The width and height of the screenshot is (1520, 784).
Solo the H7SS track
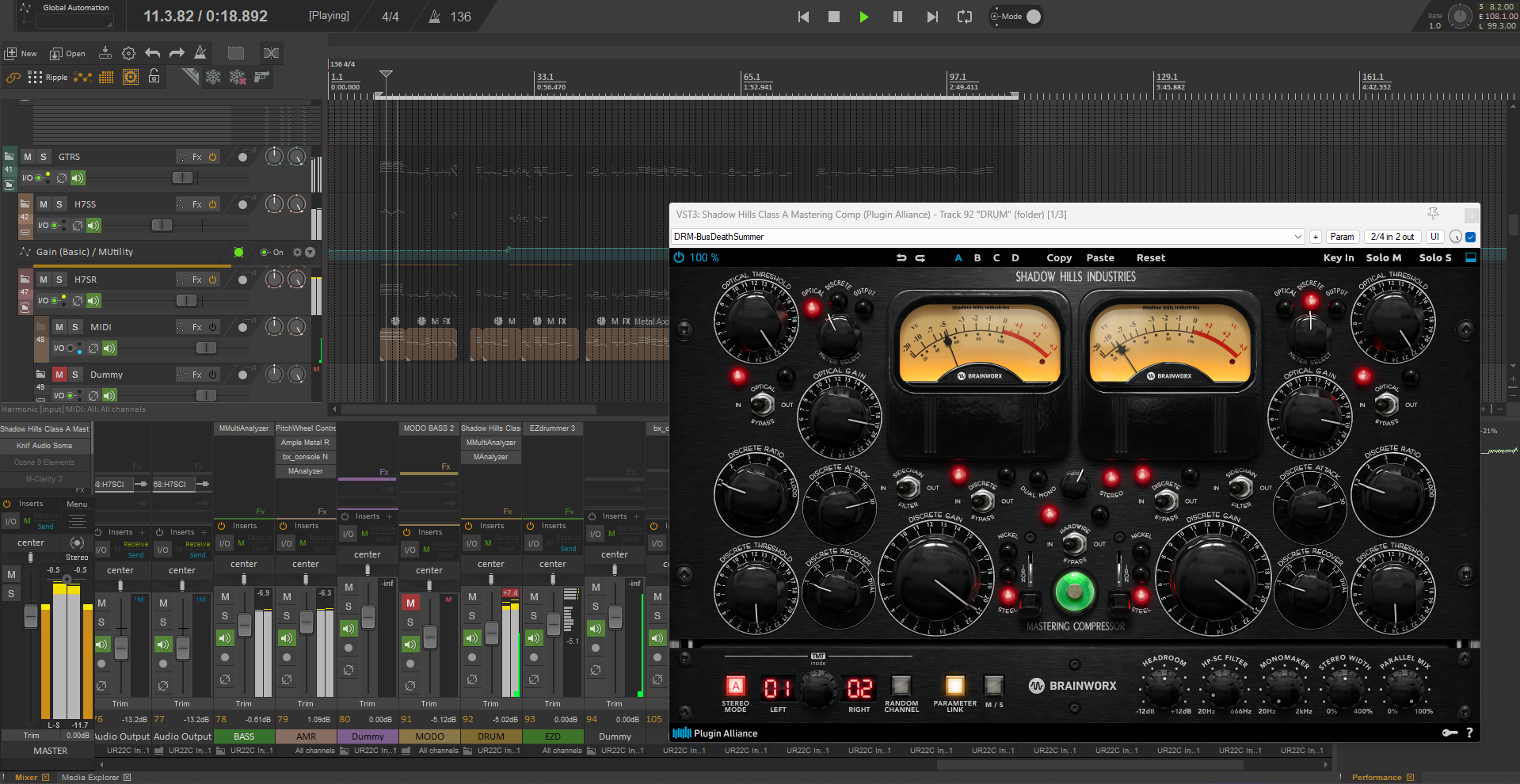[x=59, y=204]
